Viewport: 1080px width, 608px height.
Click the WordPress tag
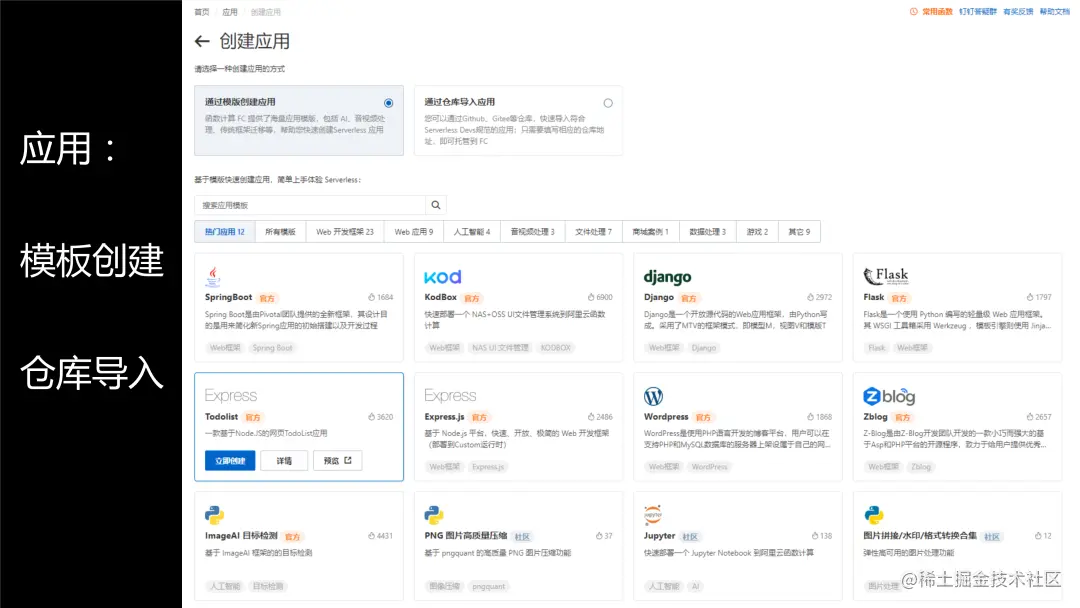coord(709,467)
